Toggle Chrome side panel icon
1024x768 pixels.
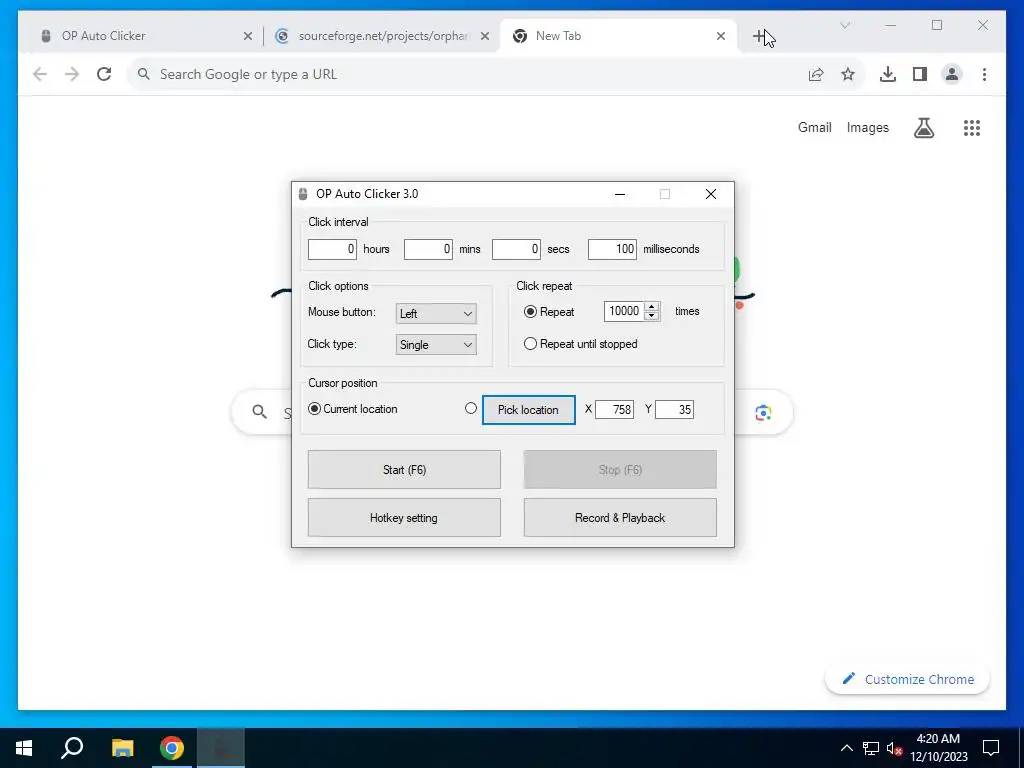coord(920,74)
